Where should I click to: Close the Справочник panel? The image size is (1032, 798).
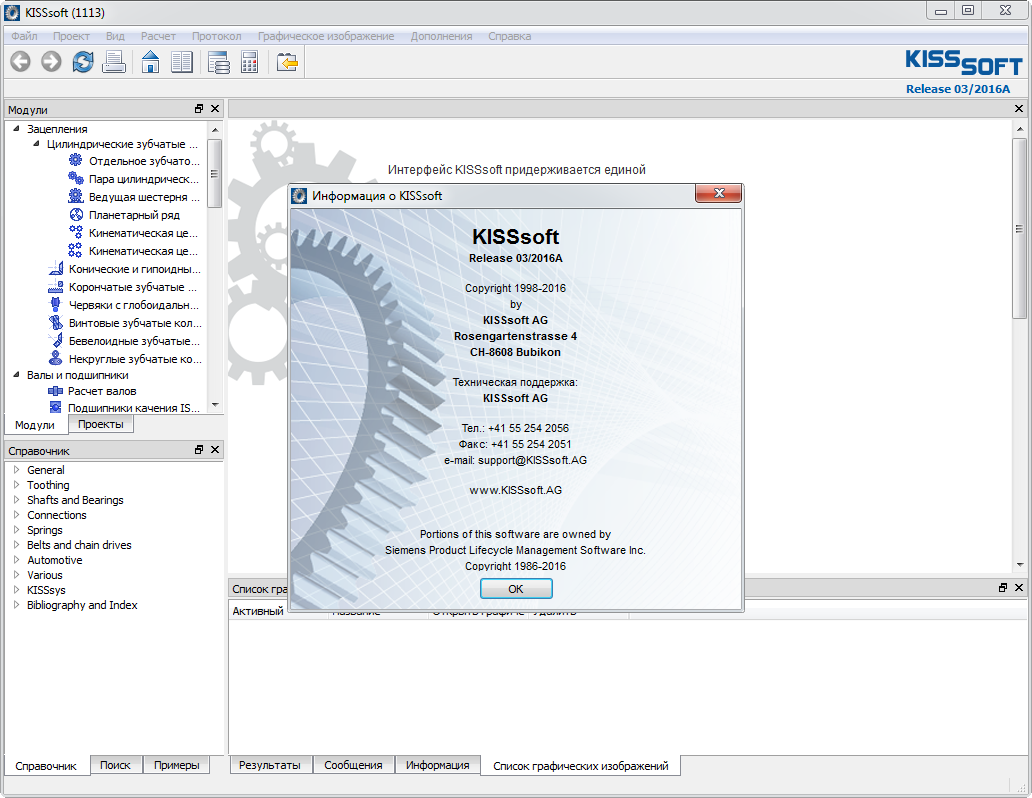coord(215,450)
